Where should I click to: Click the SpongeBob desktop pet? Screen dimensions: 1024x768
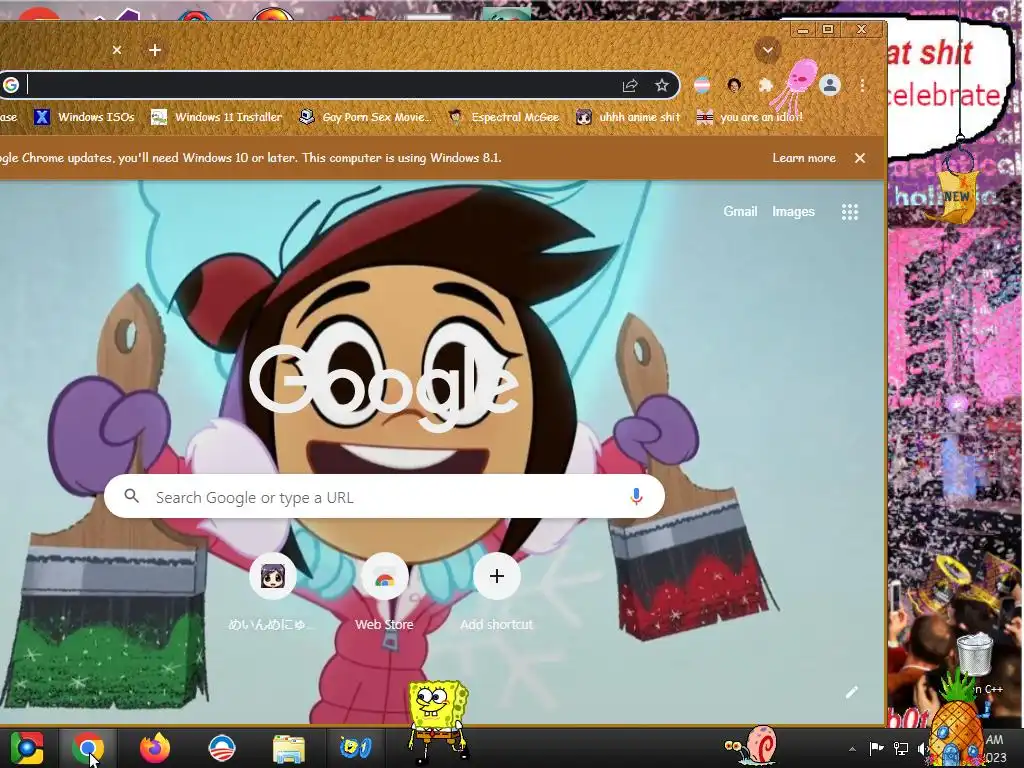(438, 722)
